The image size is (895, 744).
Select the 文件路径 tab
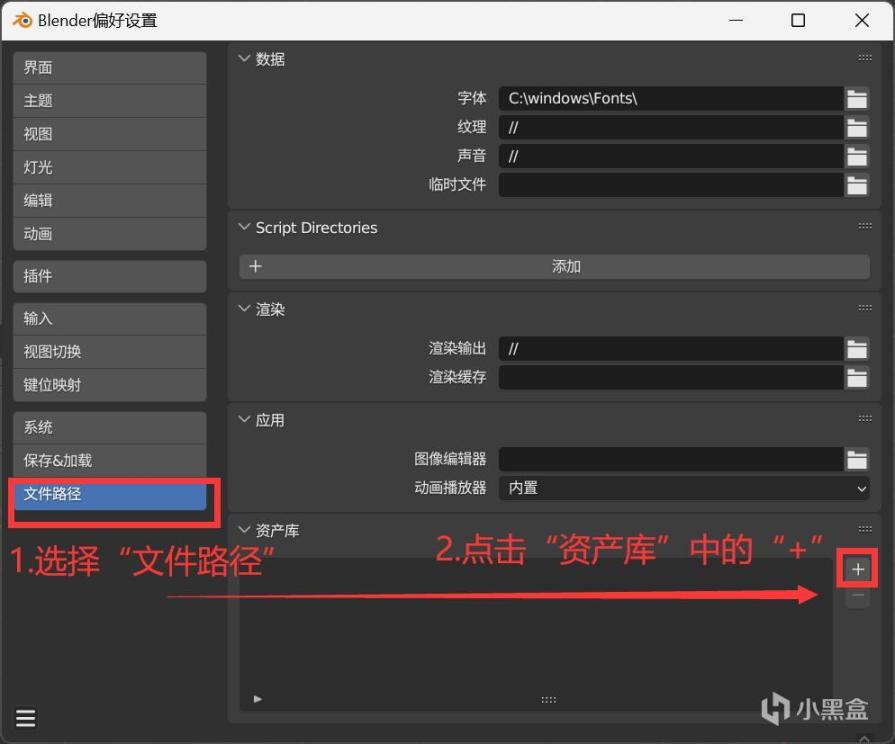coord(110,494)
